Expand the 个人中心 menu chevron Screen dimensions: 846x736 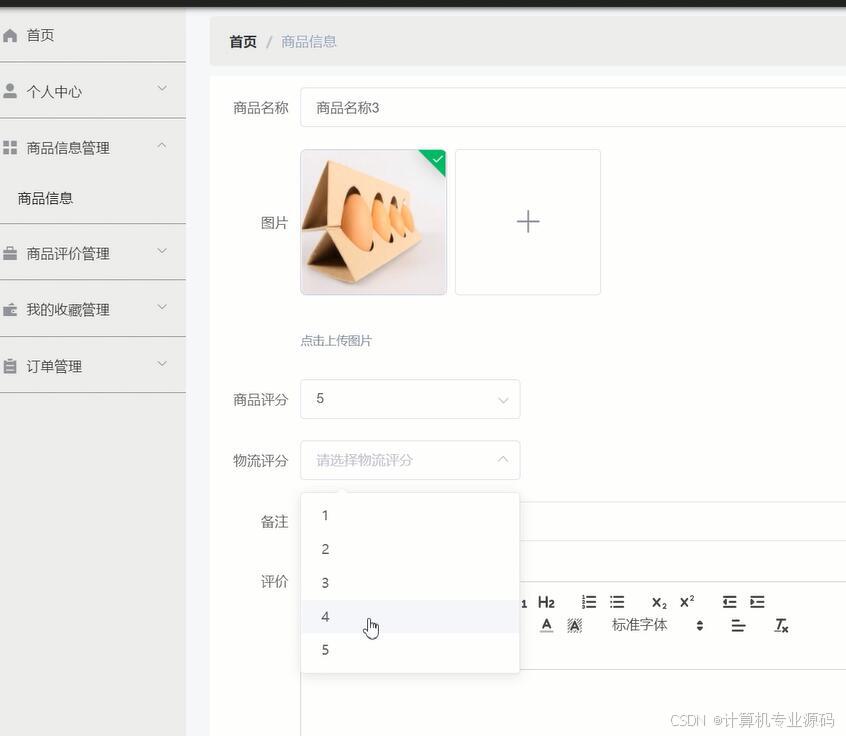(162, 88)
